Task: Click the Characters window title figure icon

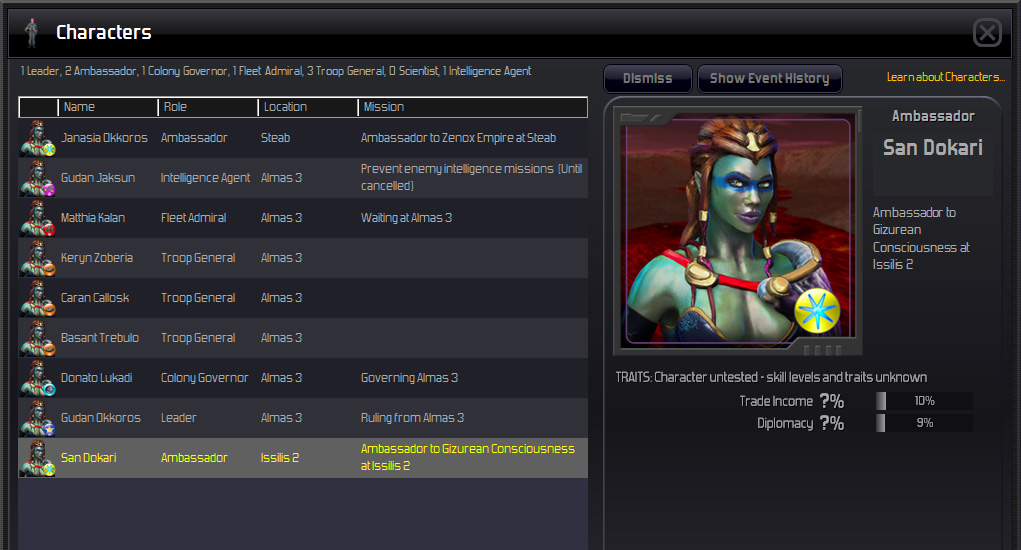Action: point(31,32)
